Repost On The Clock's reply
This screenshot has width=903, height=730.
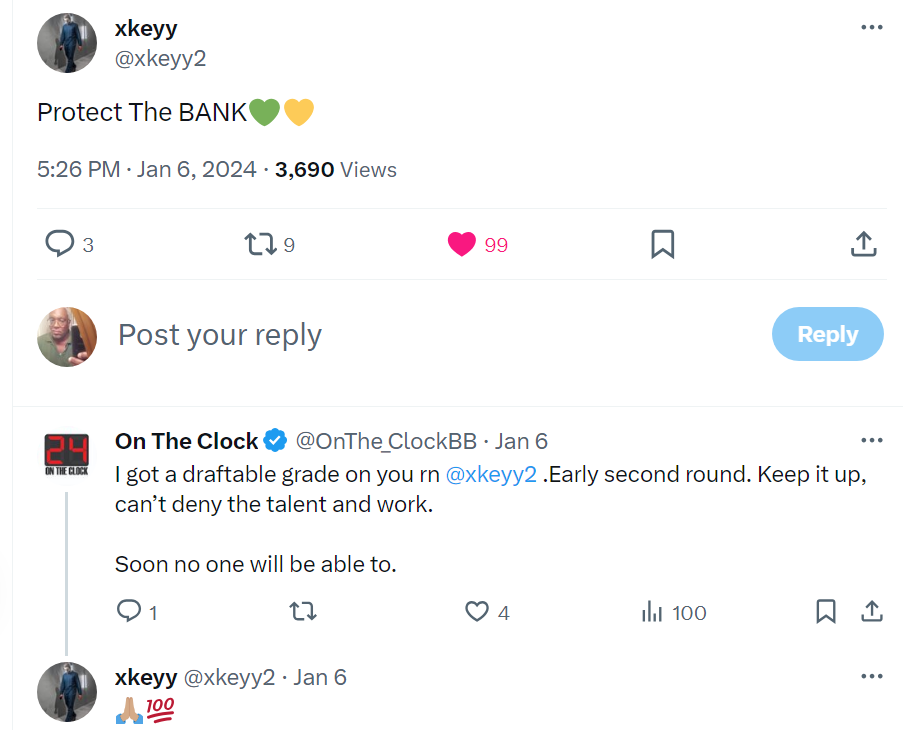302,611
